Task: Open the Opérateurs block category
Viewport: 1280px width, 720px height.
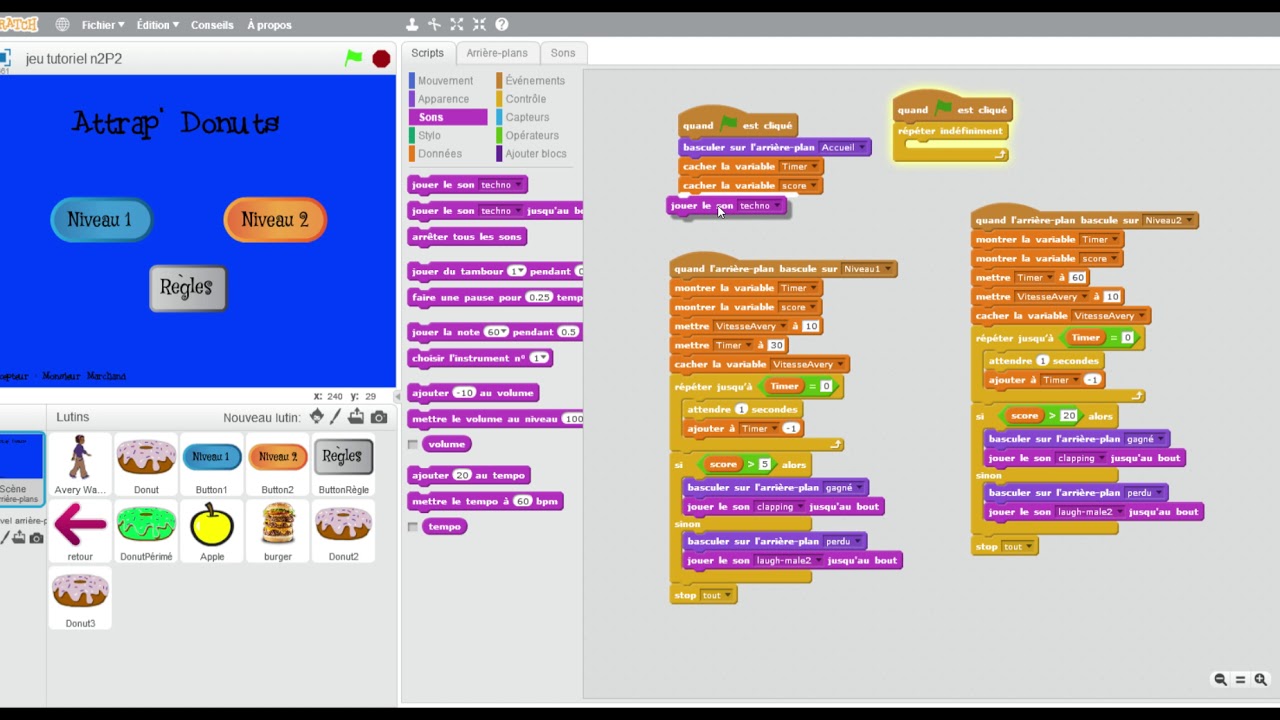Action: point(532,135)
